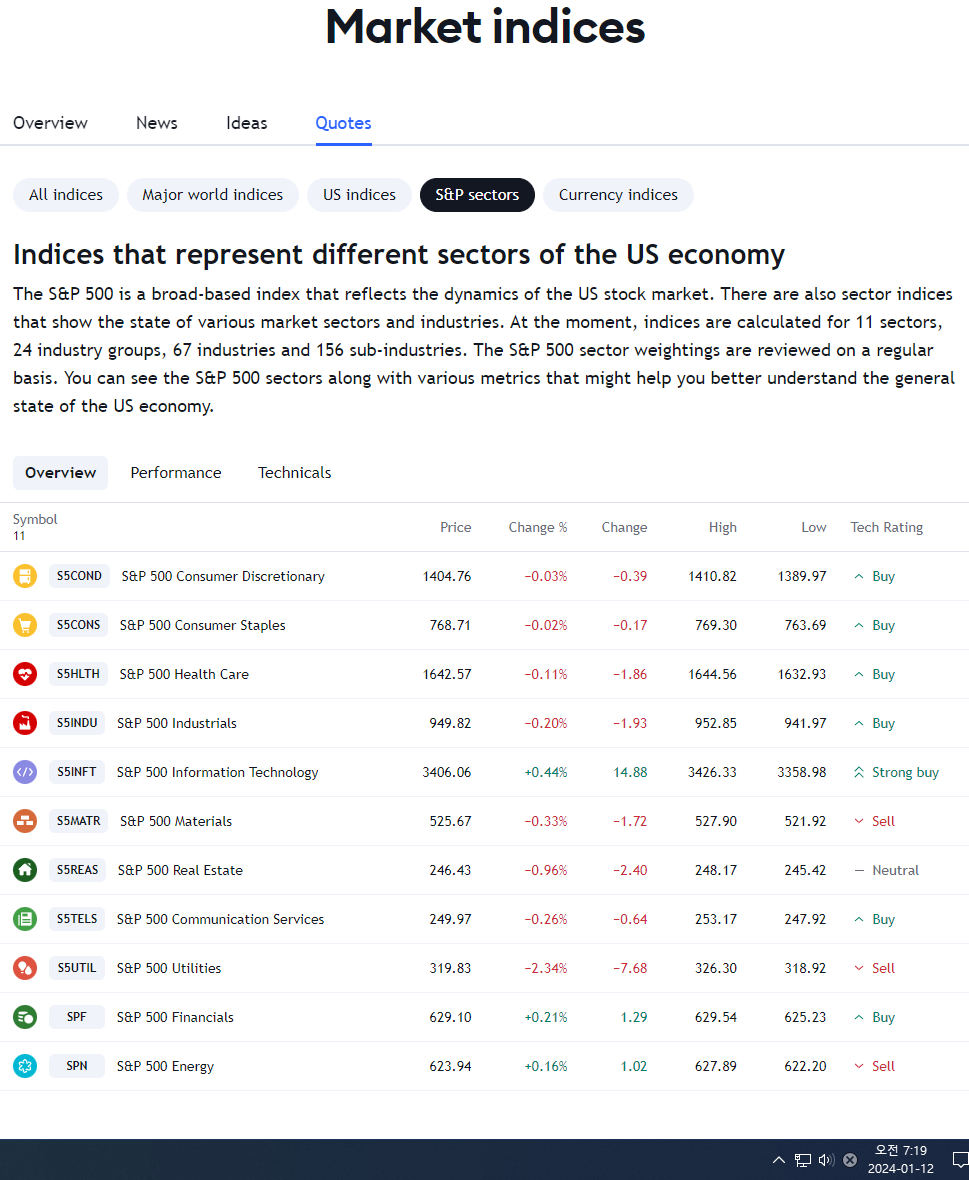The width and height of the screenshot is (969, 1180).
Task: Click the Information Technology code icon
Action: point(25,772)
